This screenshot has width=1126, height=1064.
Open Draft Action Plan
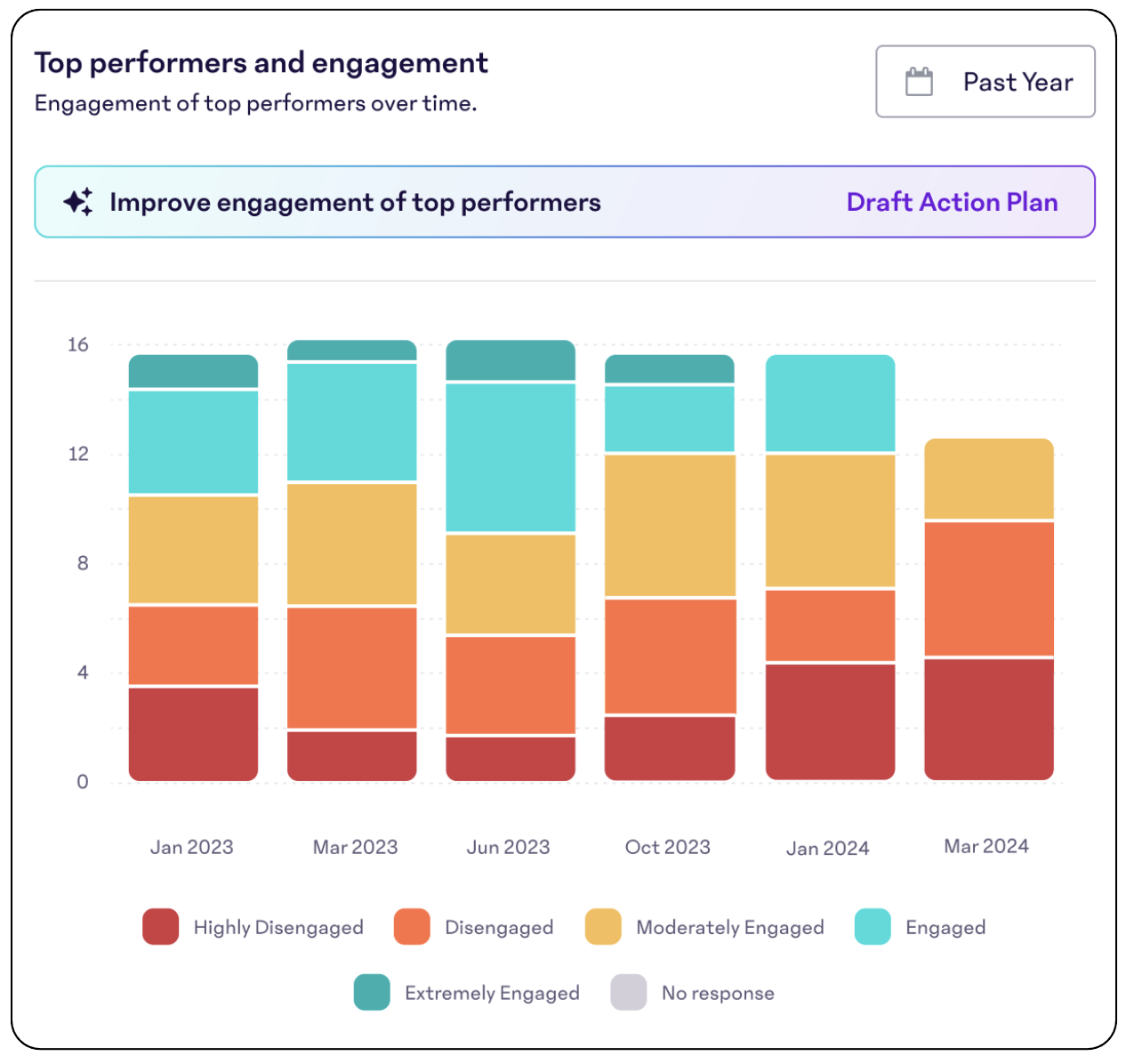pos(952,202)
